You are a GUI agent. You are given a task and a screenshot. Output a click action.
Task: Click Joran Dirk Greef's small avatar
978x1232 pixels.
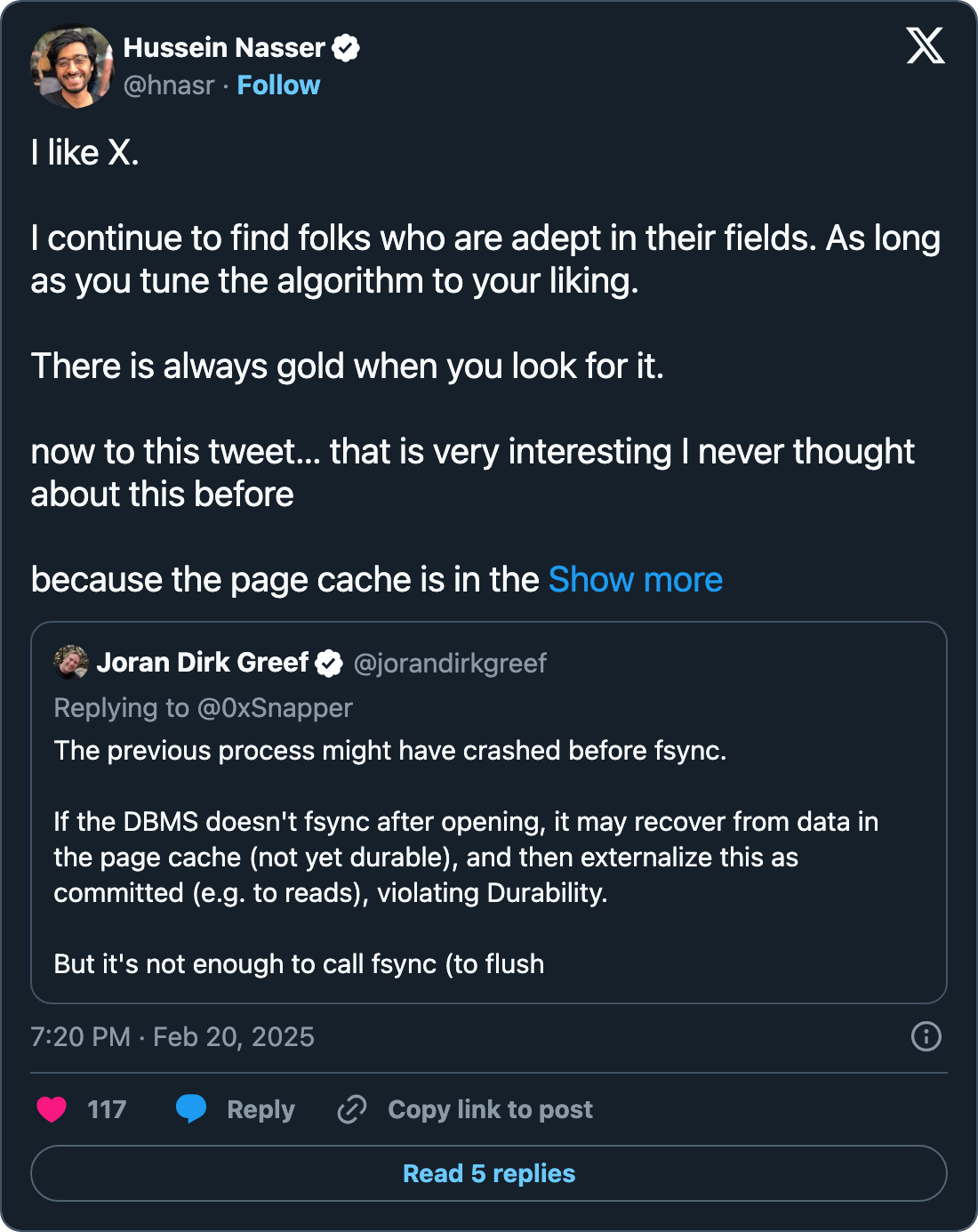tap(71, 663)
